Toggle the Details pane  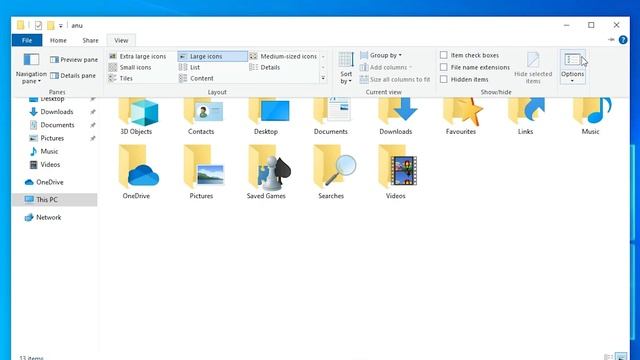click(73, 76)
